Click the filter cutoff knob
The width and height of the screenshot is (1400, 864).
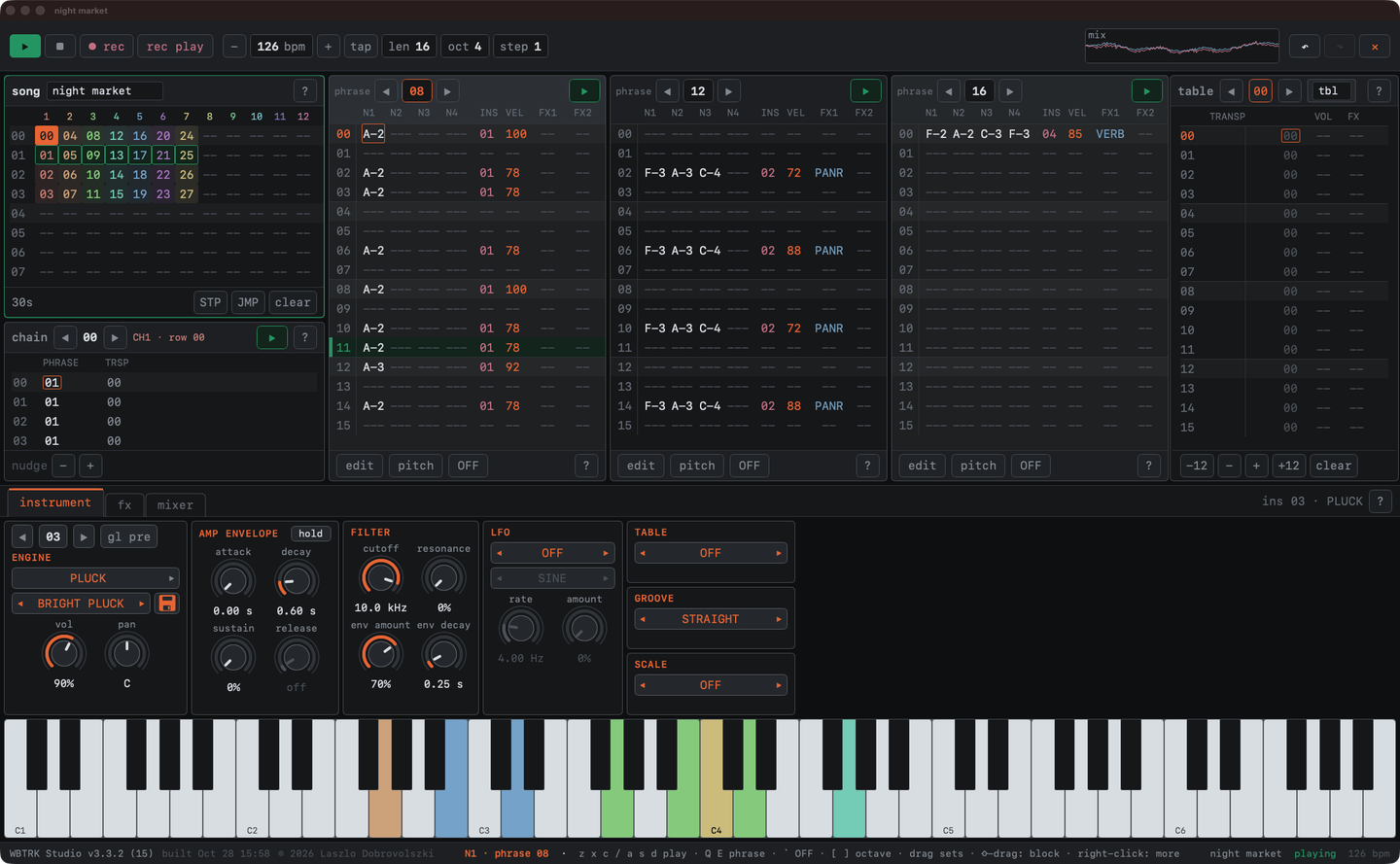(x=380, y=578)
